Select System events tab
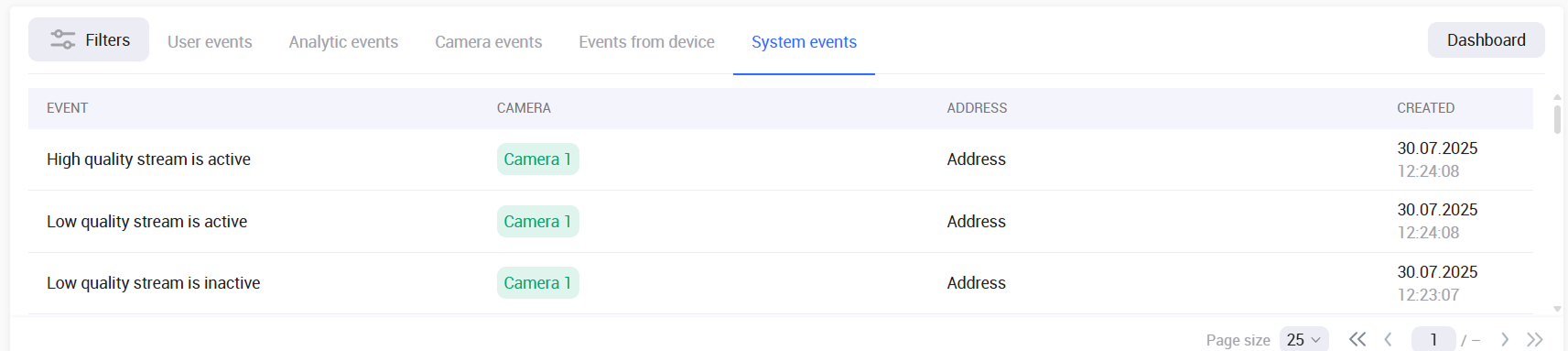Screen dimensions: 1568x351 [x=804, y=41]
